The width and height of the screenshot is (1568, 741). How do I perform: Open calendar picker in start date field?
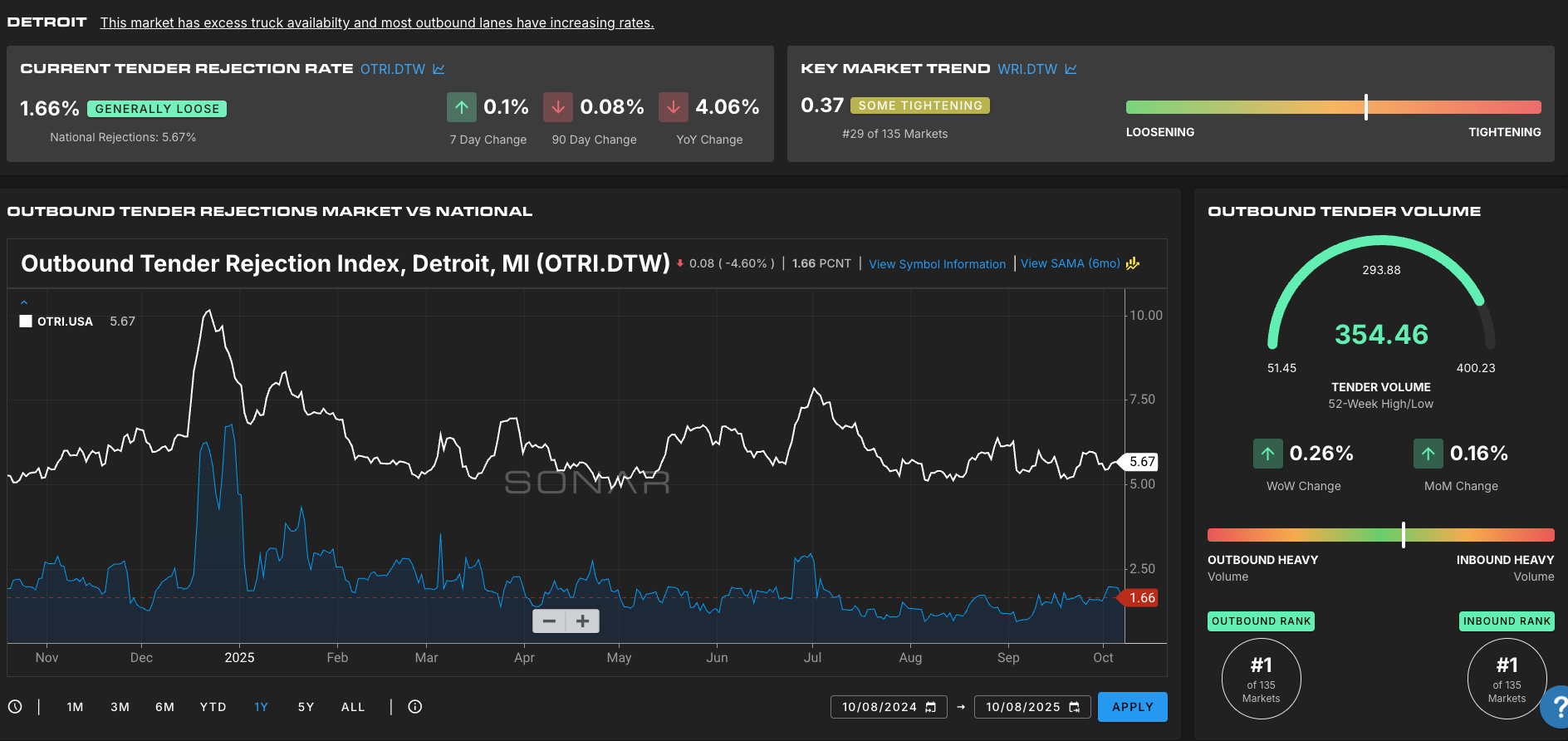931,707
